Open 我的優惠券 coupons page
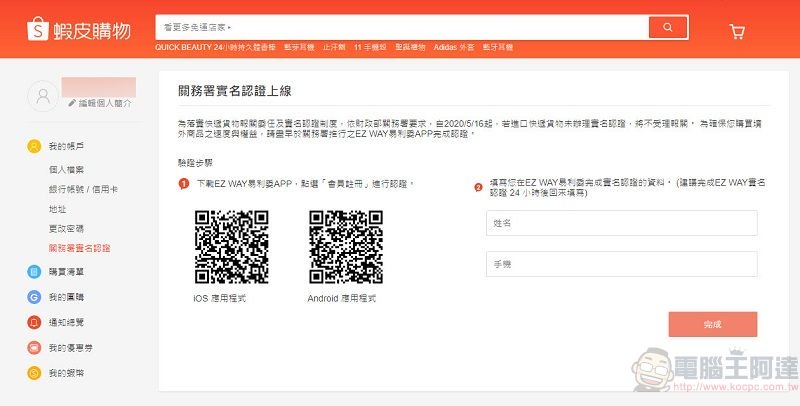 pyautogui.click(x=70, y=348)
